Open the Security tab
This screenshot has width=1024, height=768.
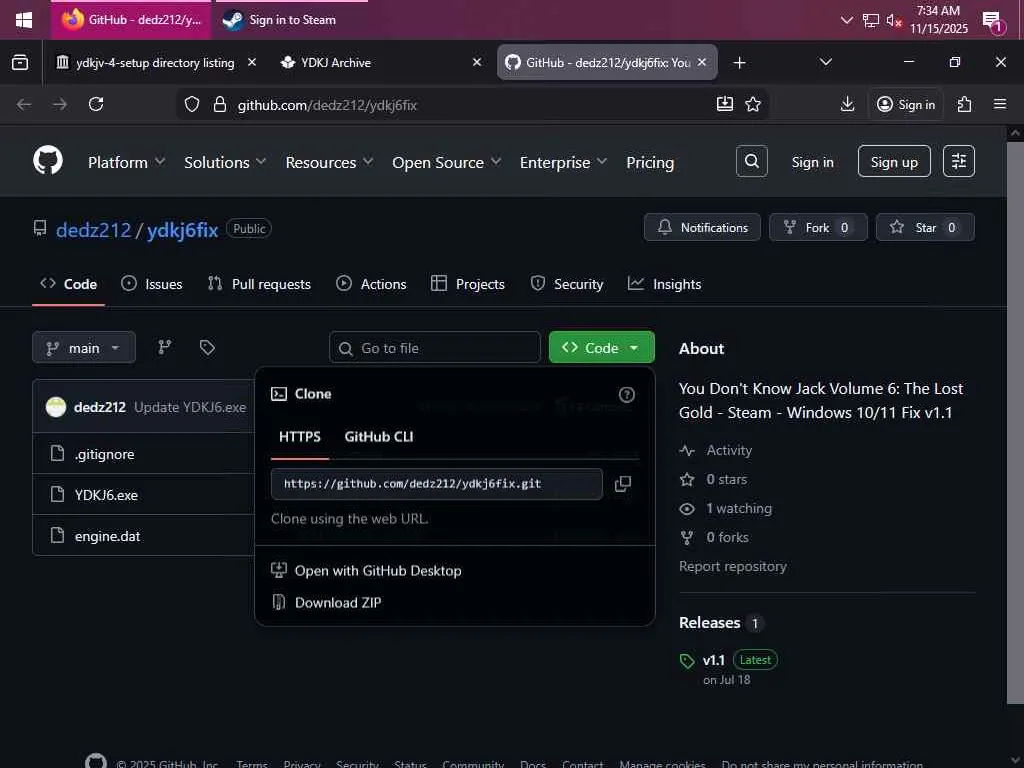click(x=567, y=284)
